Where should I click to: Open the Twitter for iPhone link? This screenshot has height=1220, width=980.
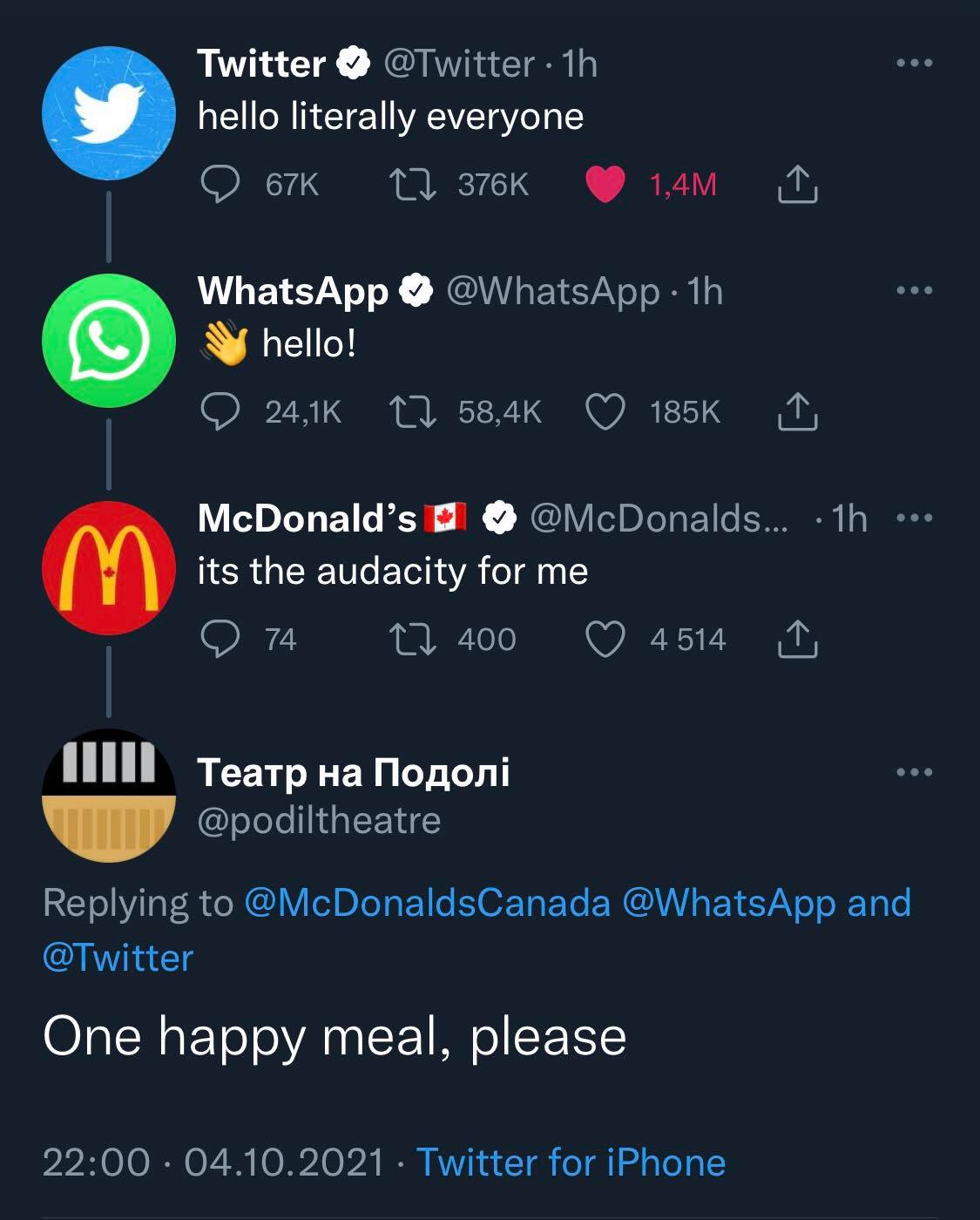(x=571, y=1162)
